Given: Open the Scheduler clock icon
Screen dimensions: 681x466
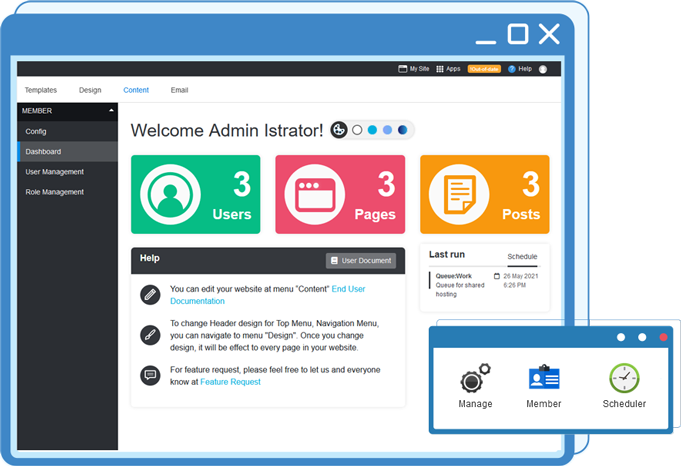Looking at the screenshot, I should (x=624, y=378).
